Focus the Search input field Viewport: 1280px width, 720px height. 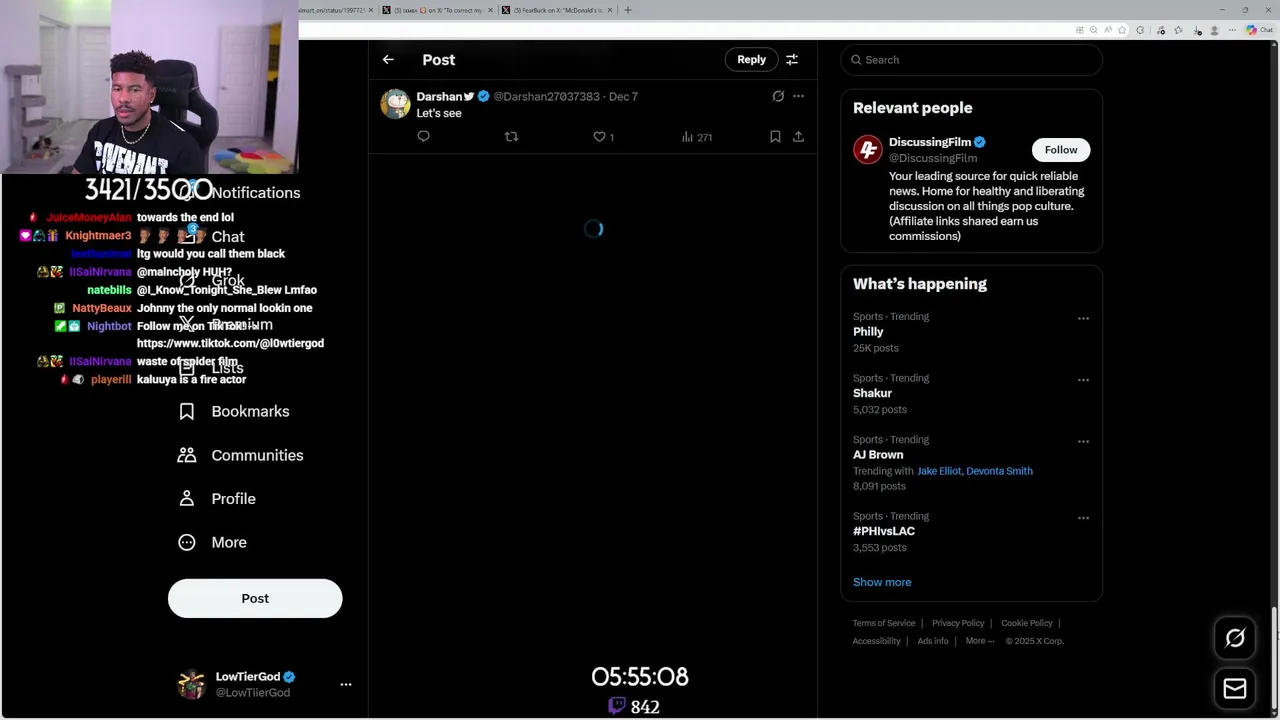pos(971,60)
